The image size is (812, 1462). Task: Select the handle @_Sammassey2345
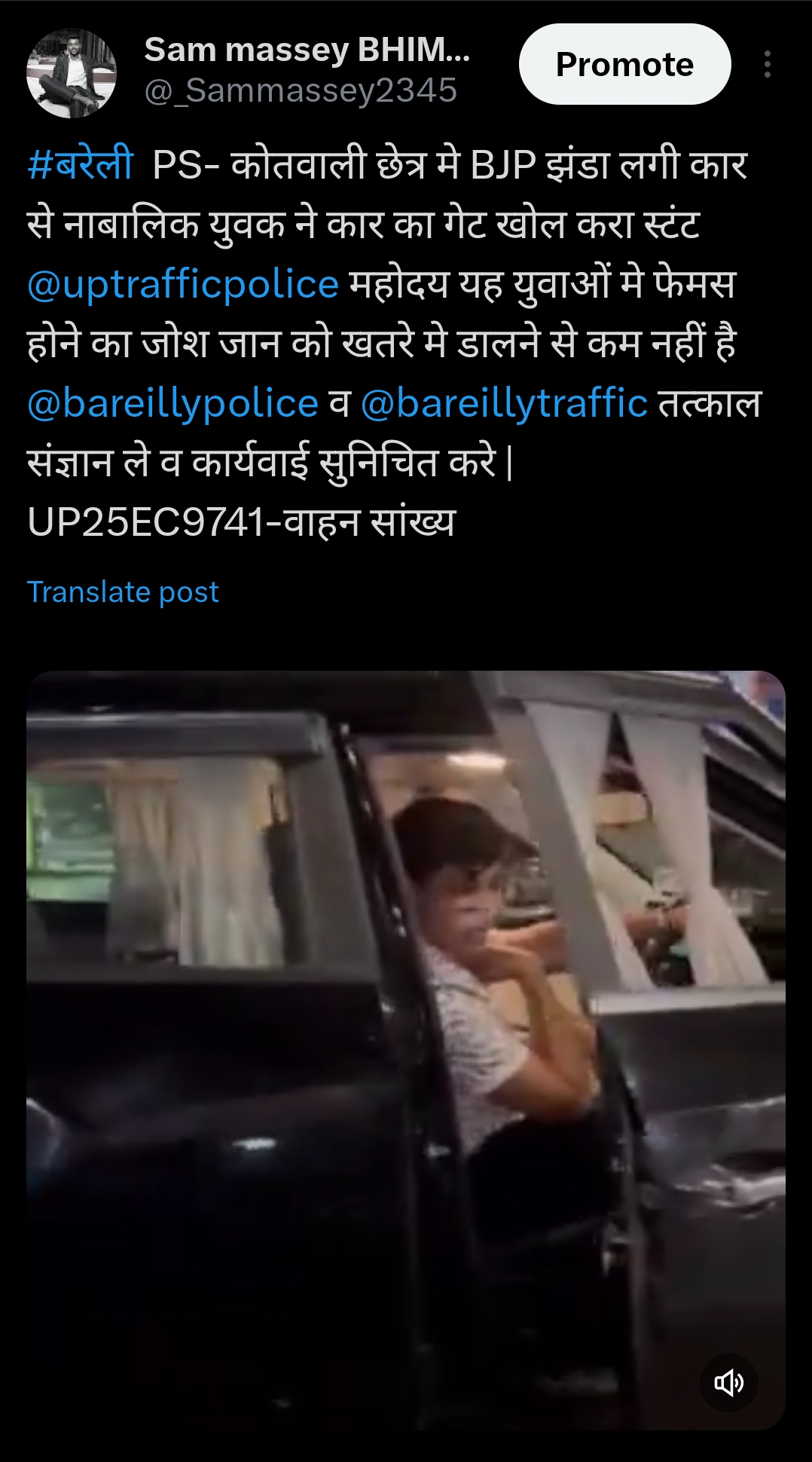coord(301,90)
